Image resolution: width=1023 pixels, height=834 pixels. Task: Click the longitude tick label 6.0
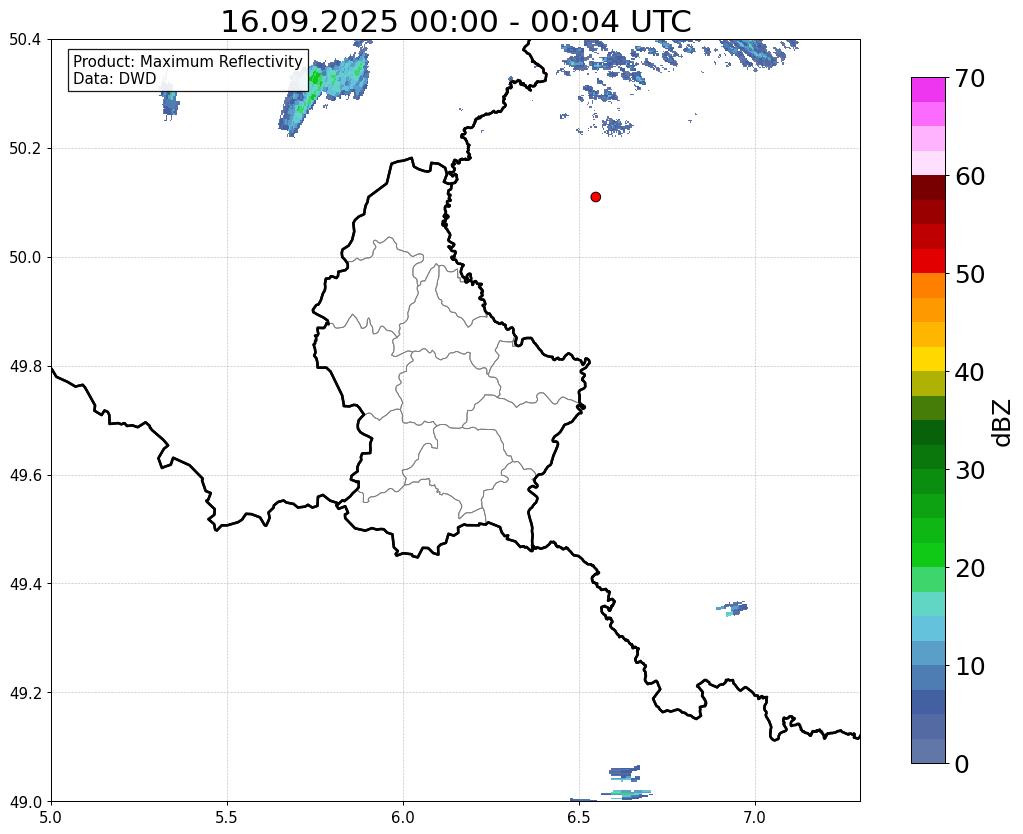(x=403, y=817)
